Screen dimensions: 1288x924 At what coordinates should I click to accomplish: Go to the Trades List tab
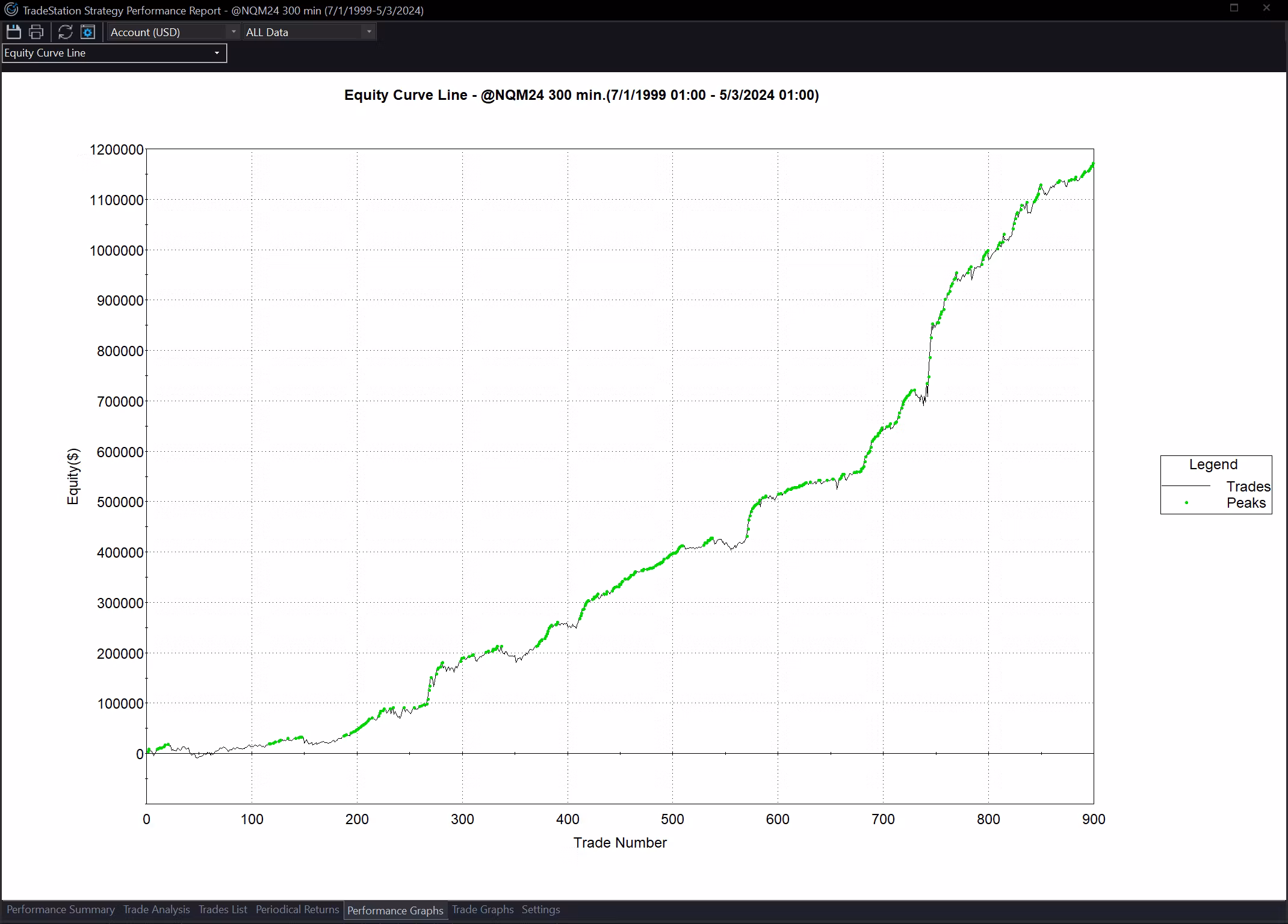(x=223, y=910)
